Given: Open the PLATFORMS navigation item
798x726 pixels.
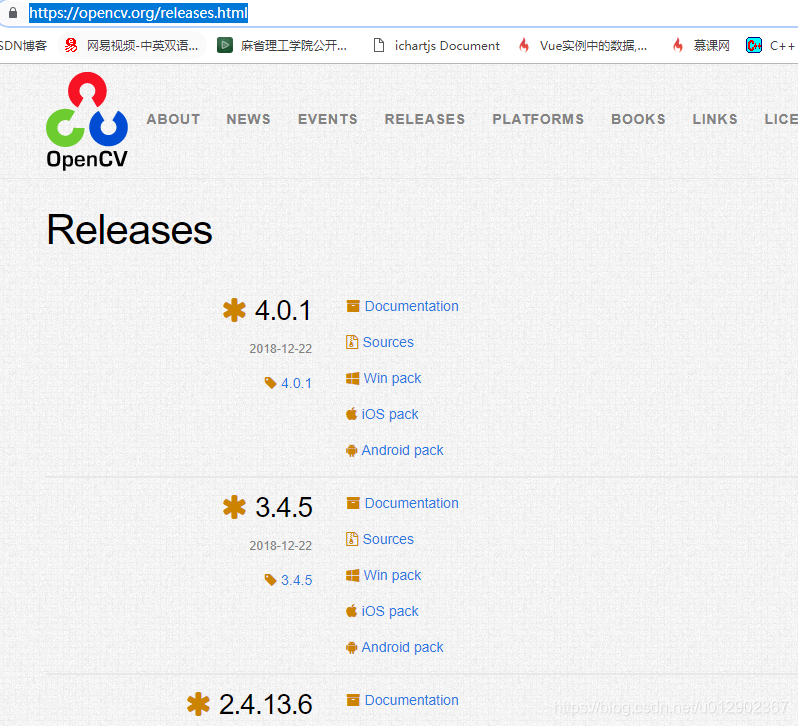Looking at the screenshot, I should [x=538, y=119].
